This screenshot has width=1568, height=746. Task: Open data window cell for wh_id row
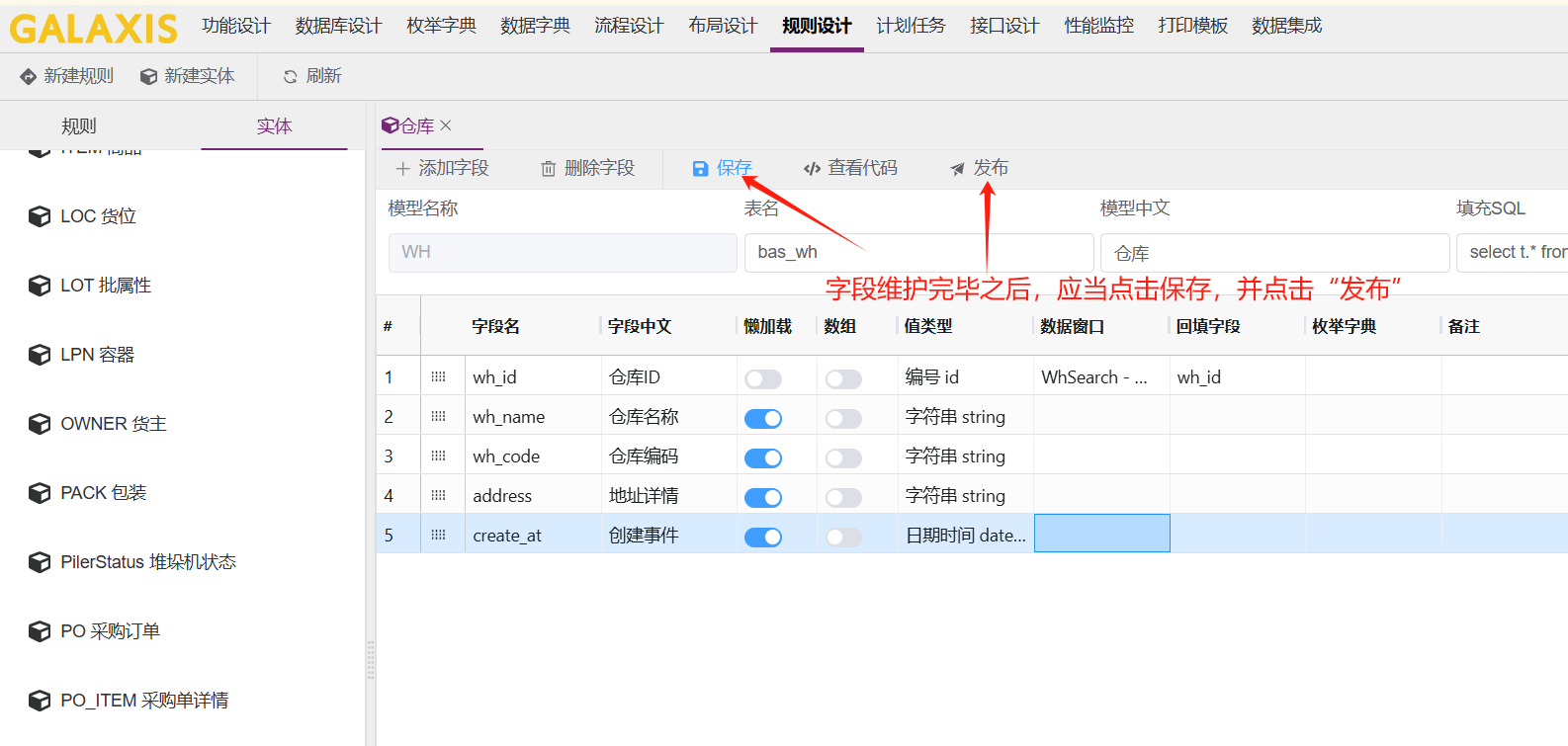click(1100, 377)
